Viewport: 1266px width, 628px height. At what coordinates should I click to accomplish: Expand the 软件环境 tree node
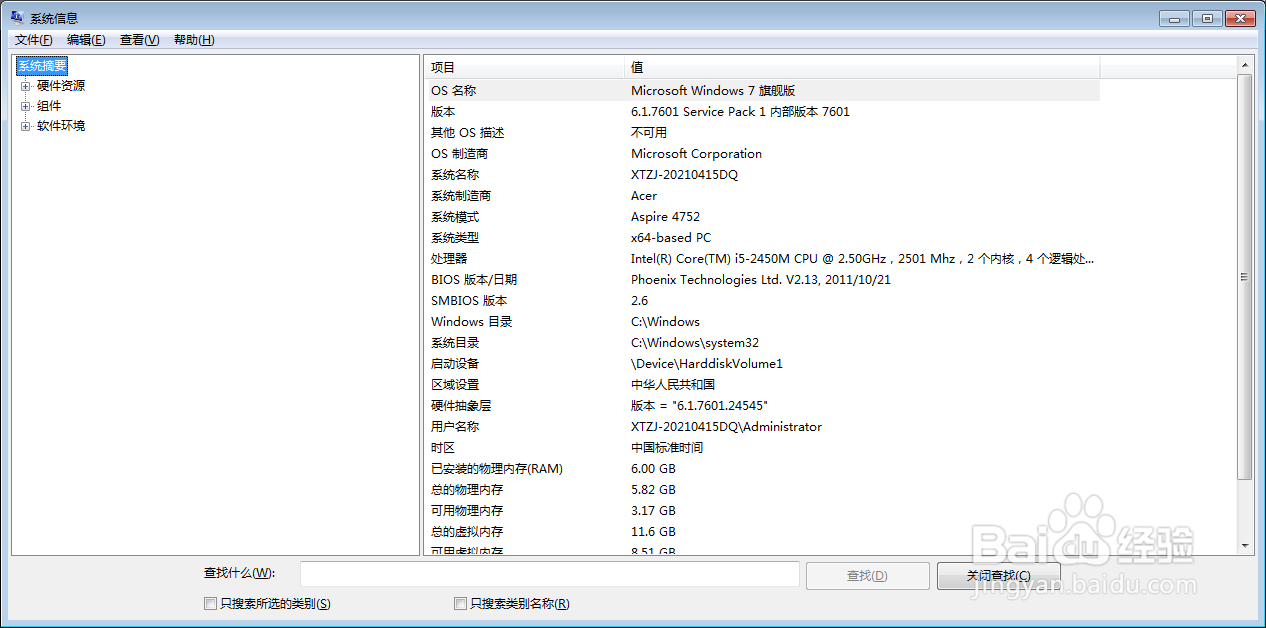[26, 126]
